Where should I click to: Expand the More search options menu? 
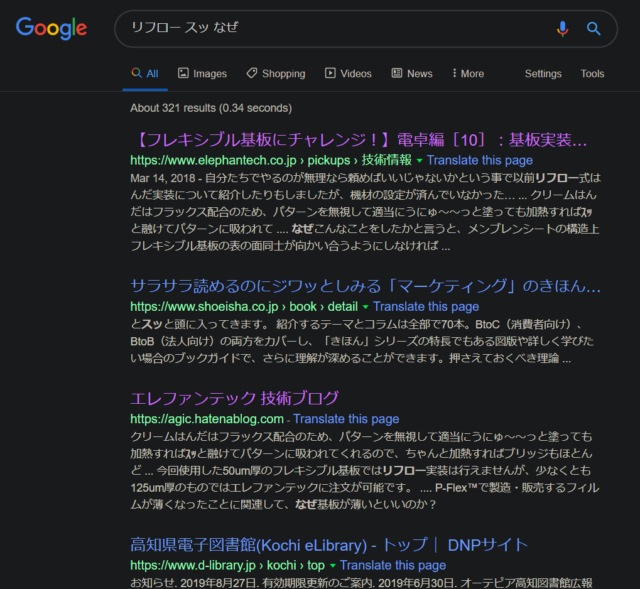coord(468,73)
